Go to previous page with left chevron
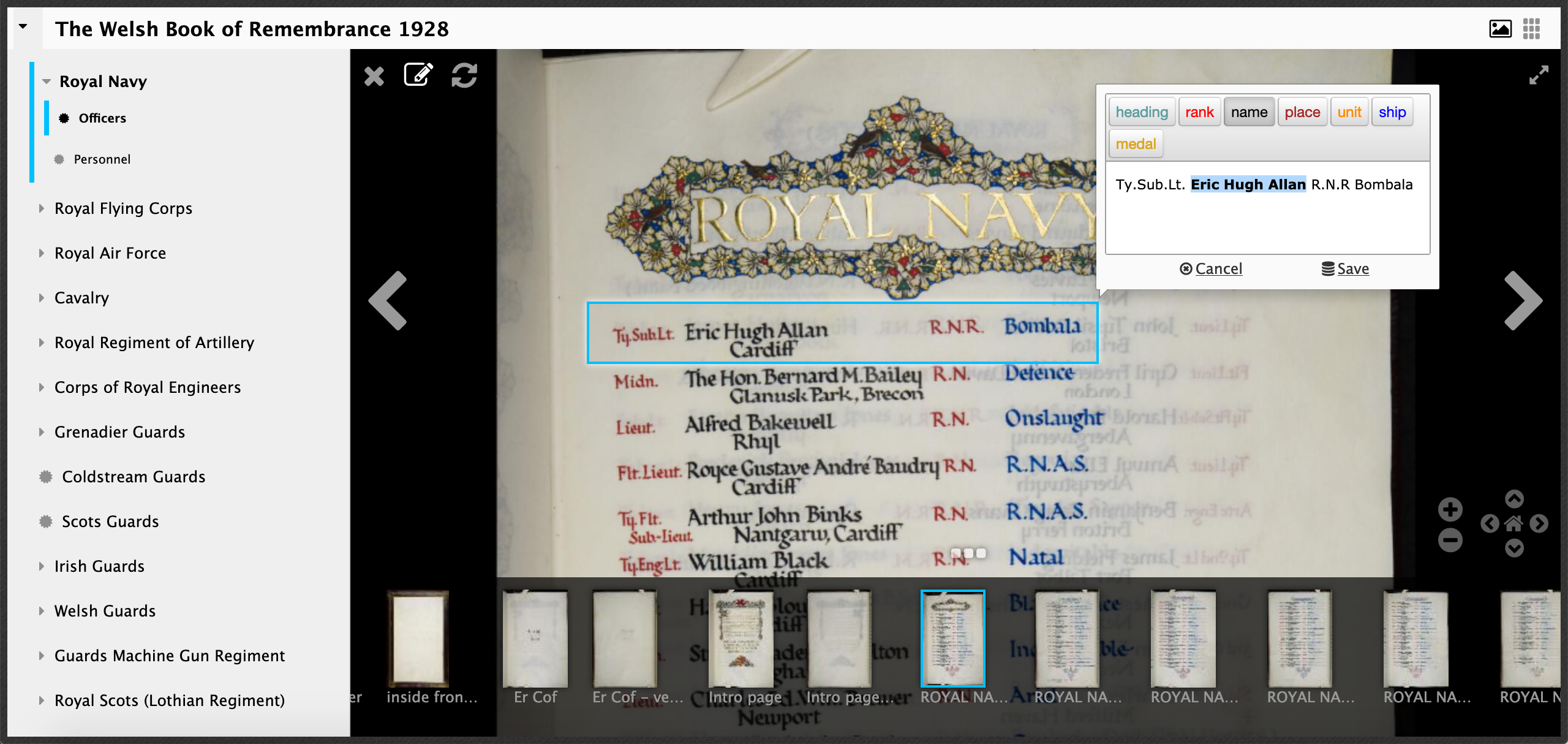 (x=388, y=300)
